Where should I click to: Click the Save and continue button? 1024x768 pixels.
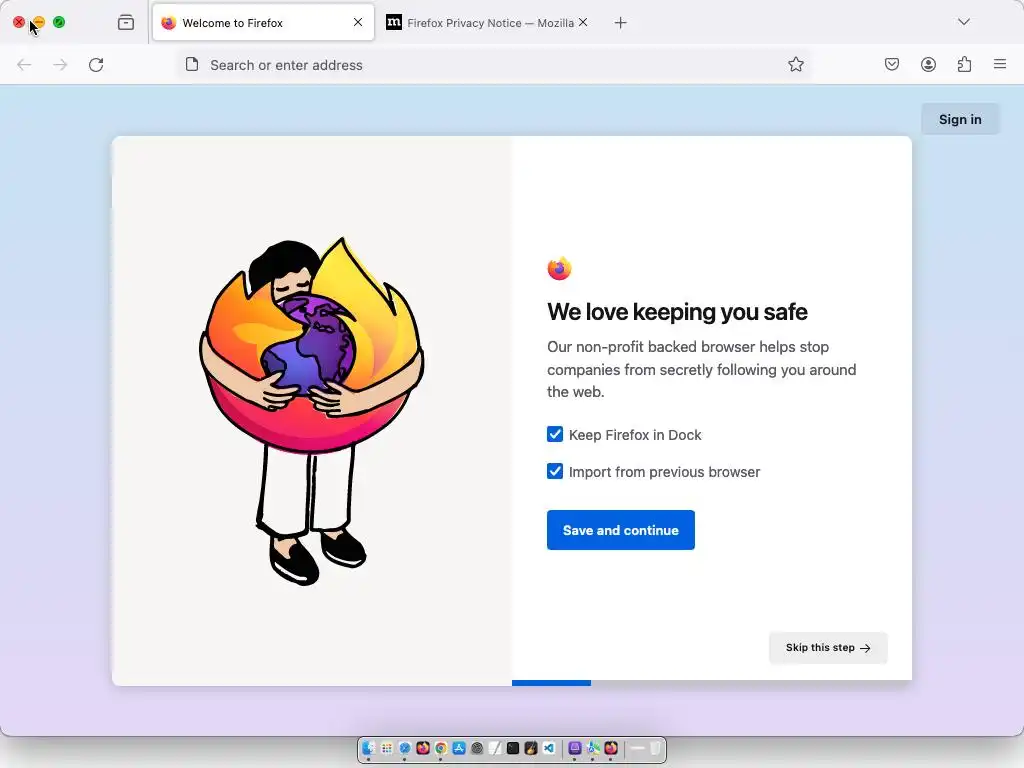[x=620, y=530]
